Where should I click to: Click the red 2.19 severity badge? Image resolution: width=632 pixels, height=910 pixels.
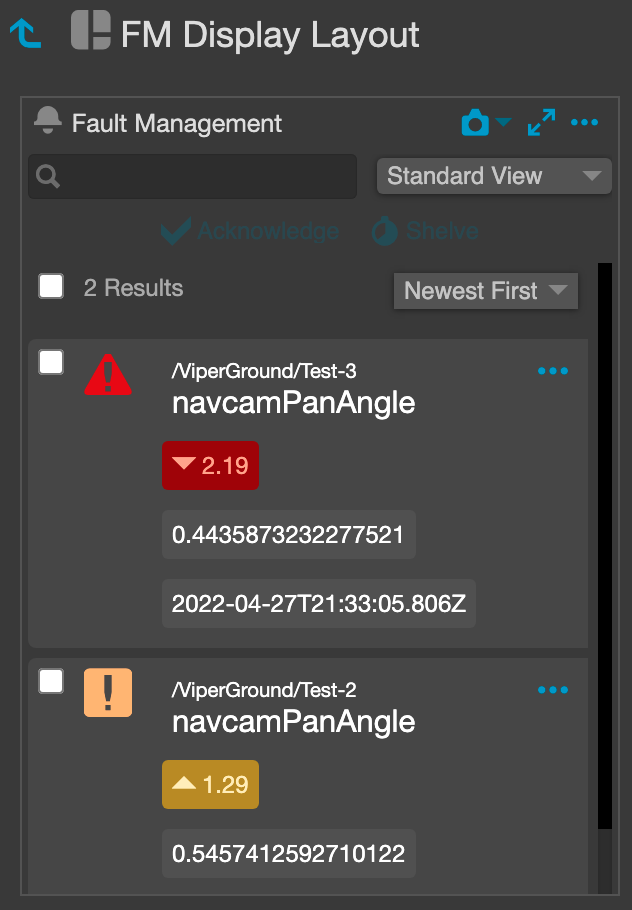pyautogui.click(x=210, y=465)
